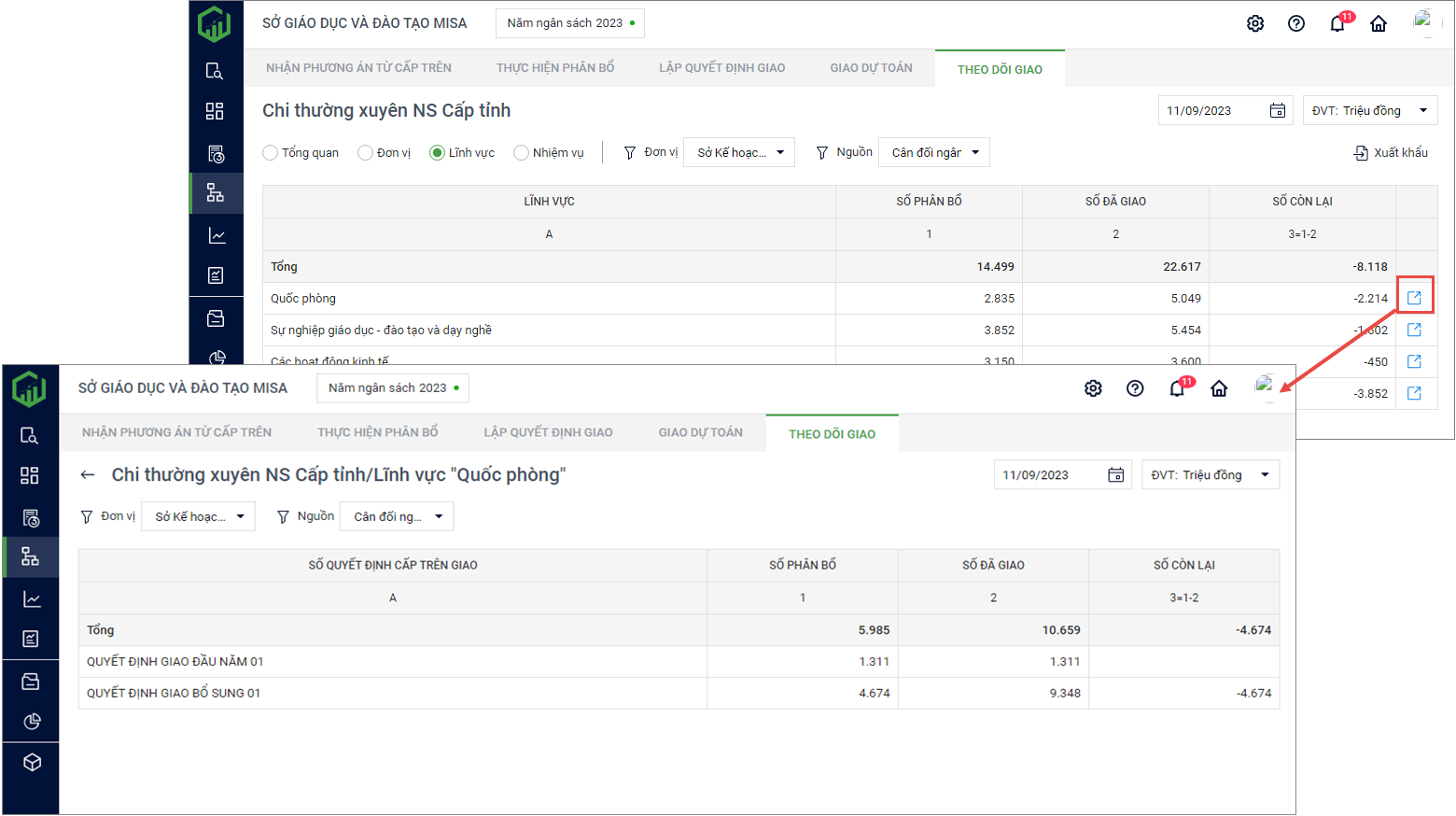Click the back arrow beside Quốc phòng title
This screenshot has width=1456, height=816.
pyautogui.click(x=88, y=475)
